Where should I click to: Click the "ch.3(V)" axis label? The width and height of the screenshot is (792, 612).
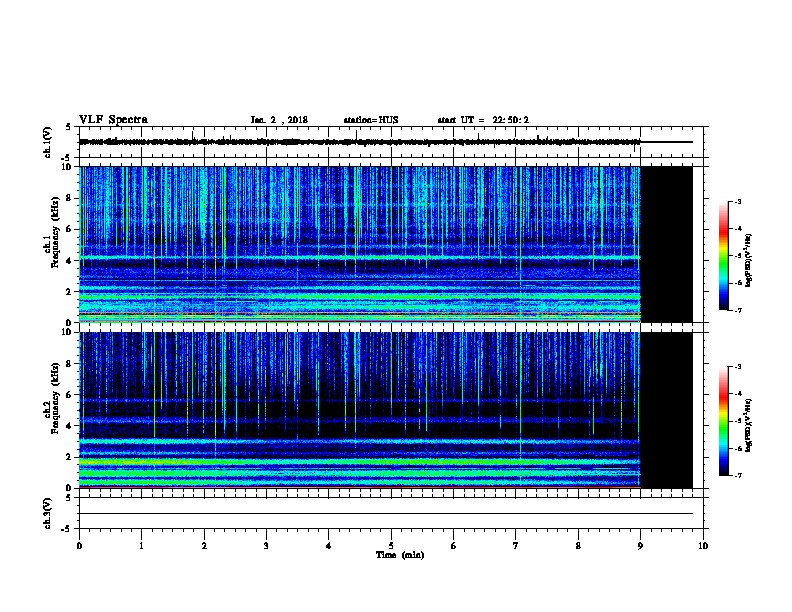pos(47,513)
